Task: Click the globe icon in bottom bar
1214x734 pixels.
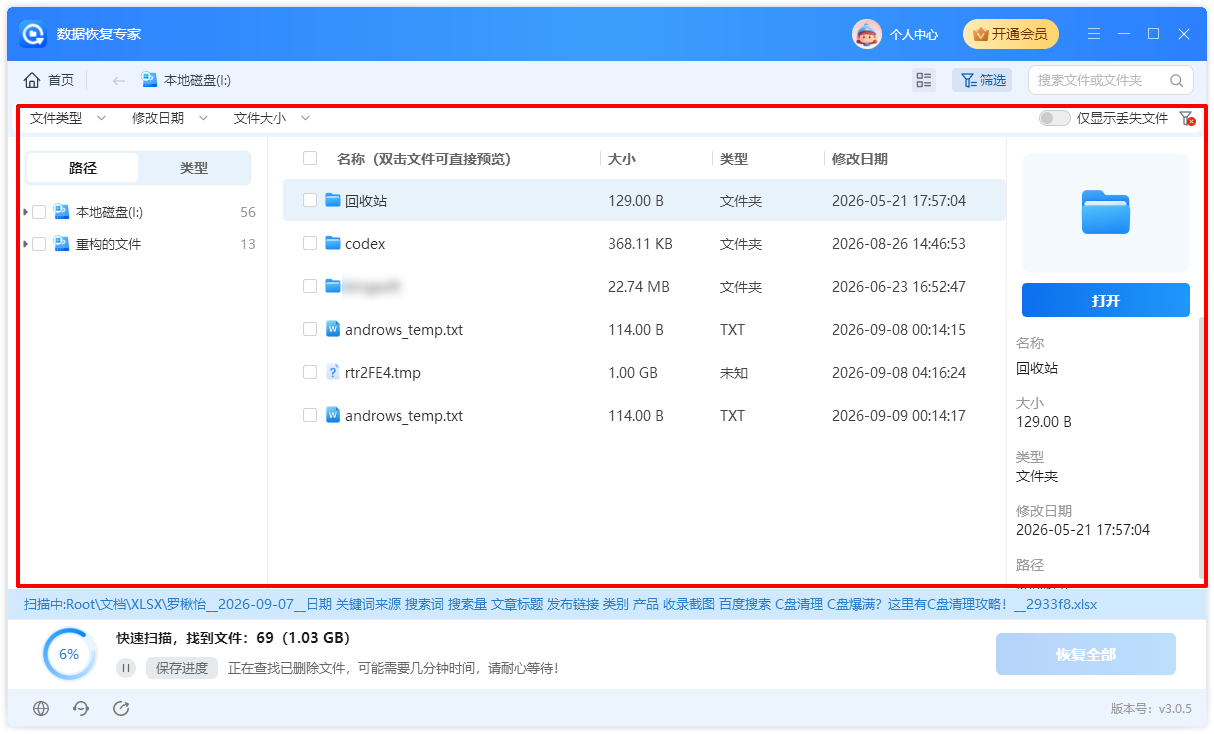Action: tap(41, 709)
